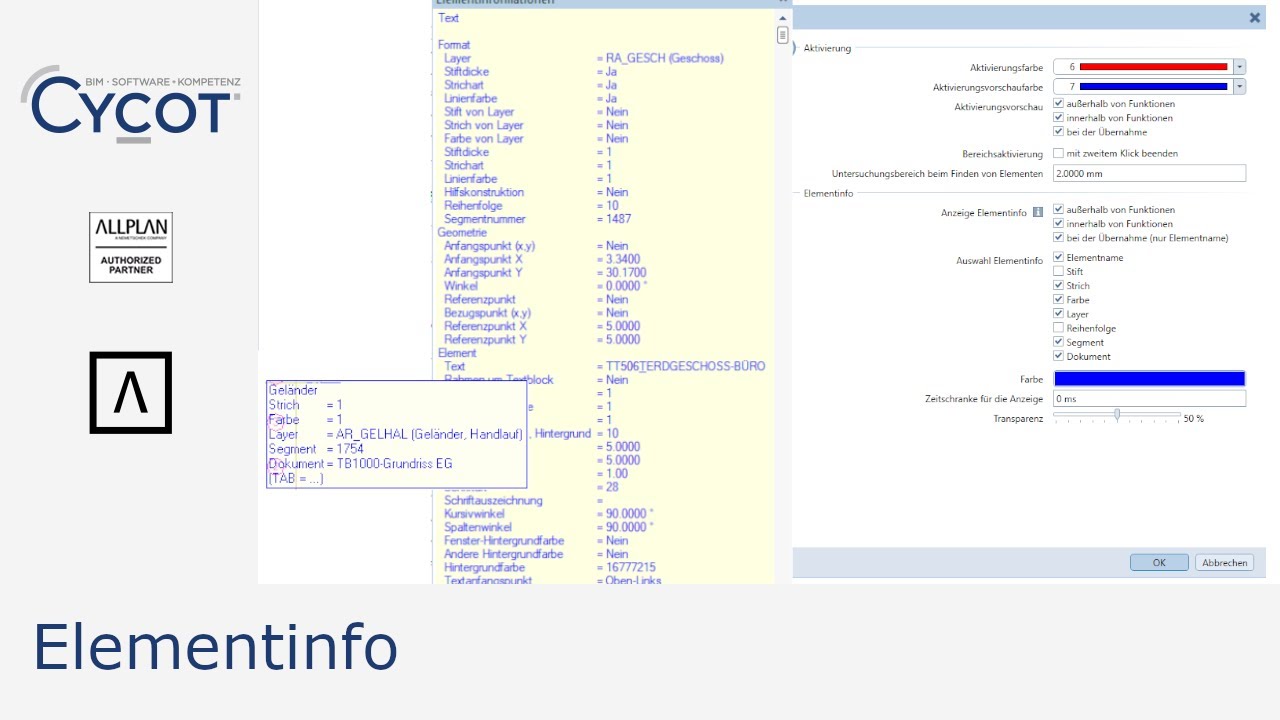1280x720 pixels.
Task: Click the black square Allplan A logo
Action: coord(131,392)
